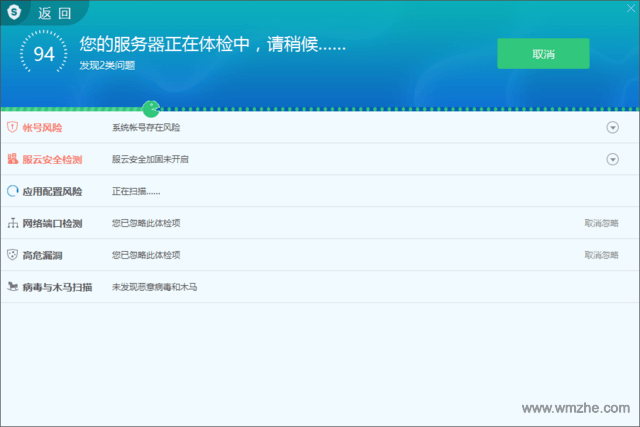Click 未发现恶意病毒和木马 result text
This screenshot has width=640, height=427.
pyautogui.click(x=154, y=287)
